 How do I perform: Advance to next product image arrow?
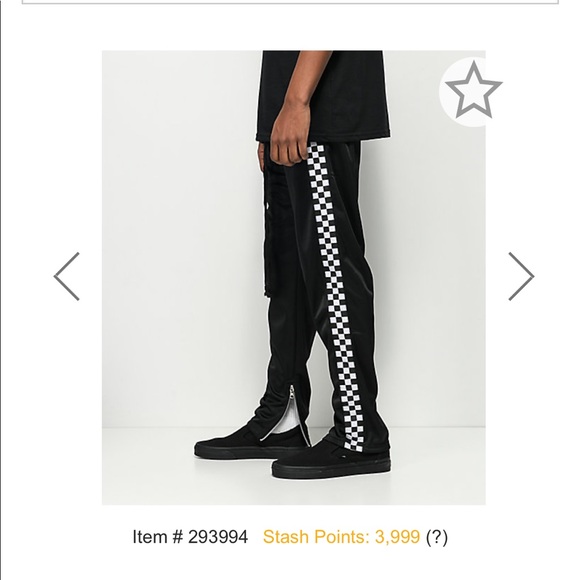(x=521, y=276)
